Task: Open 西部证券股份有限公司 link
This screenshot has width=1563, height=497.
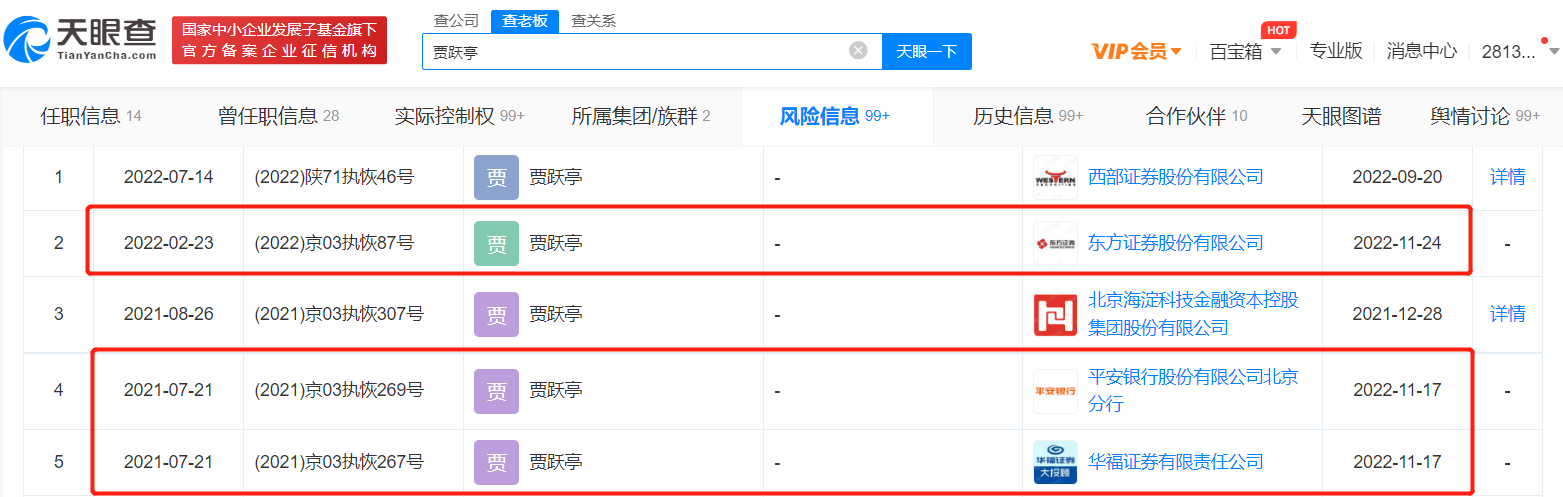Action: click(1176, 177)
